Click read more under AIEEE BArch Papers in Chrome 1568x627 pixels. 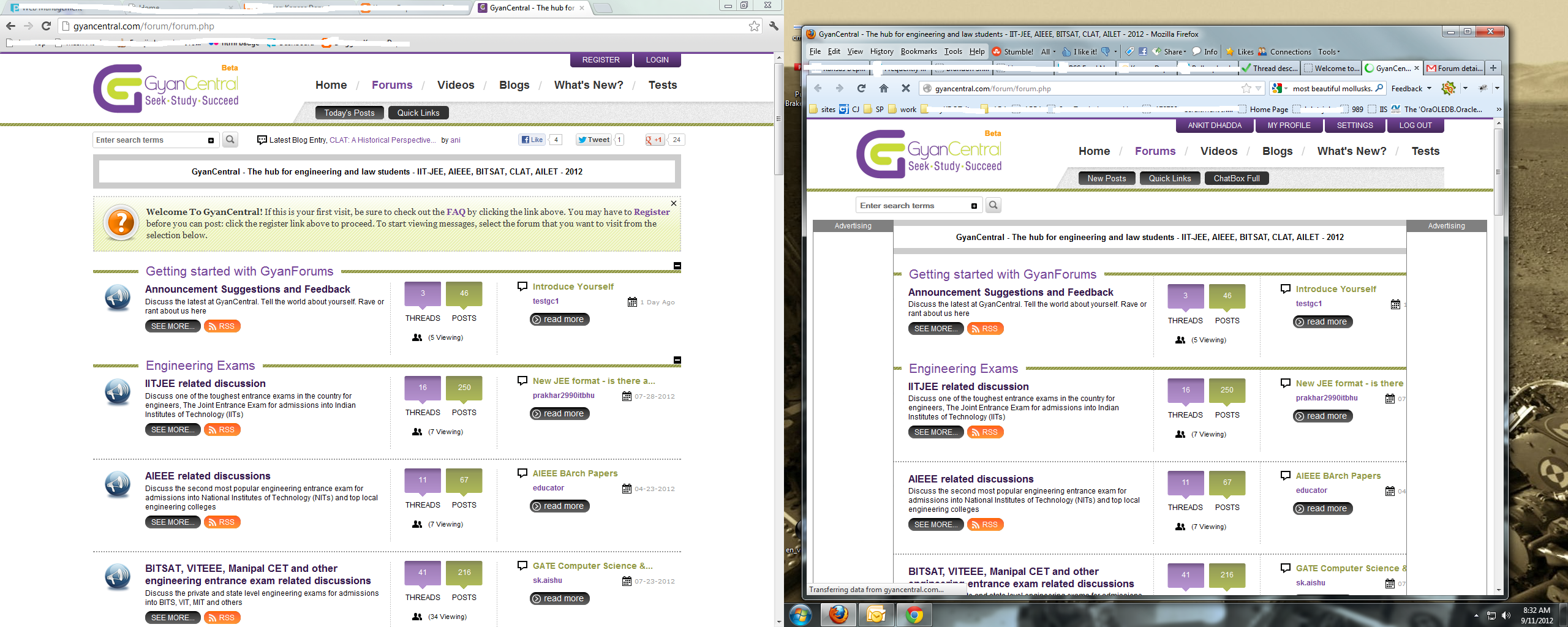click(x=559, y=506)
